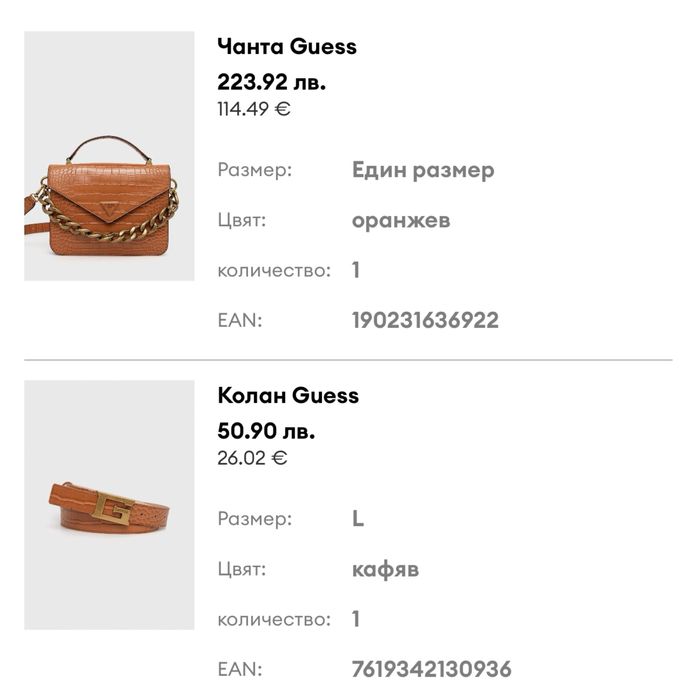Select the bag size 'Един размер' value
Viewport: 697px width, 699px height.
423,170
